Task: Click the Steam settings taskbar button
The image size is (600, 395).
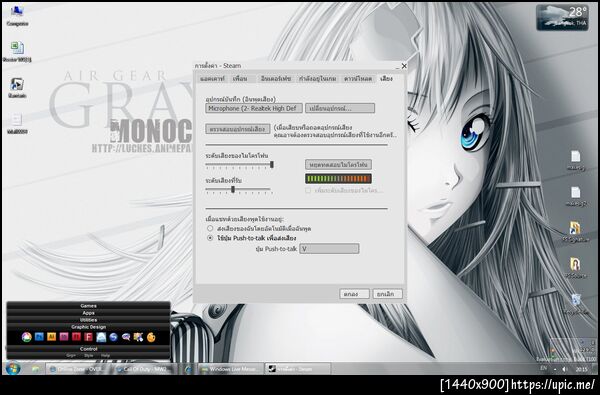Action: (x=298, y=369)
